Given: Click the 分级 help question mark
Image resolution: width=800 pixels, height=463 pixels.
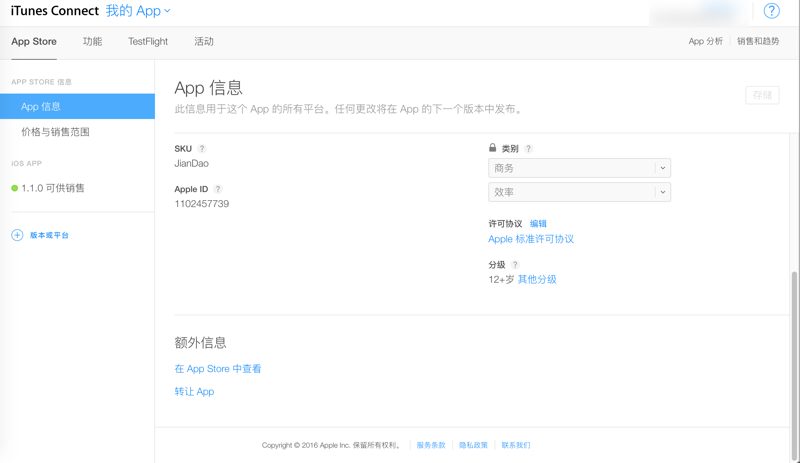Looking at the screenshot, I should pos(515,264).
